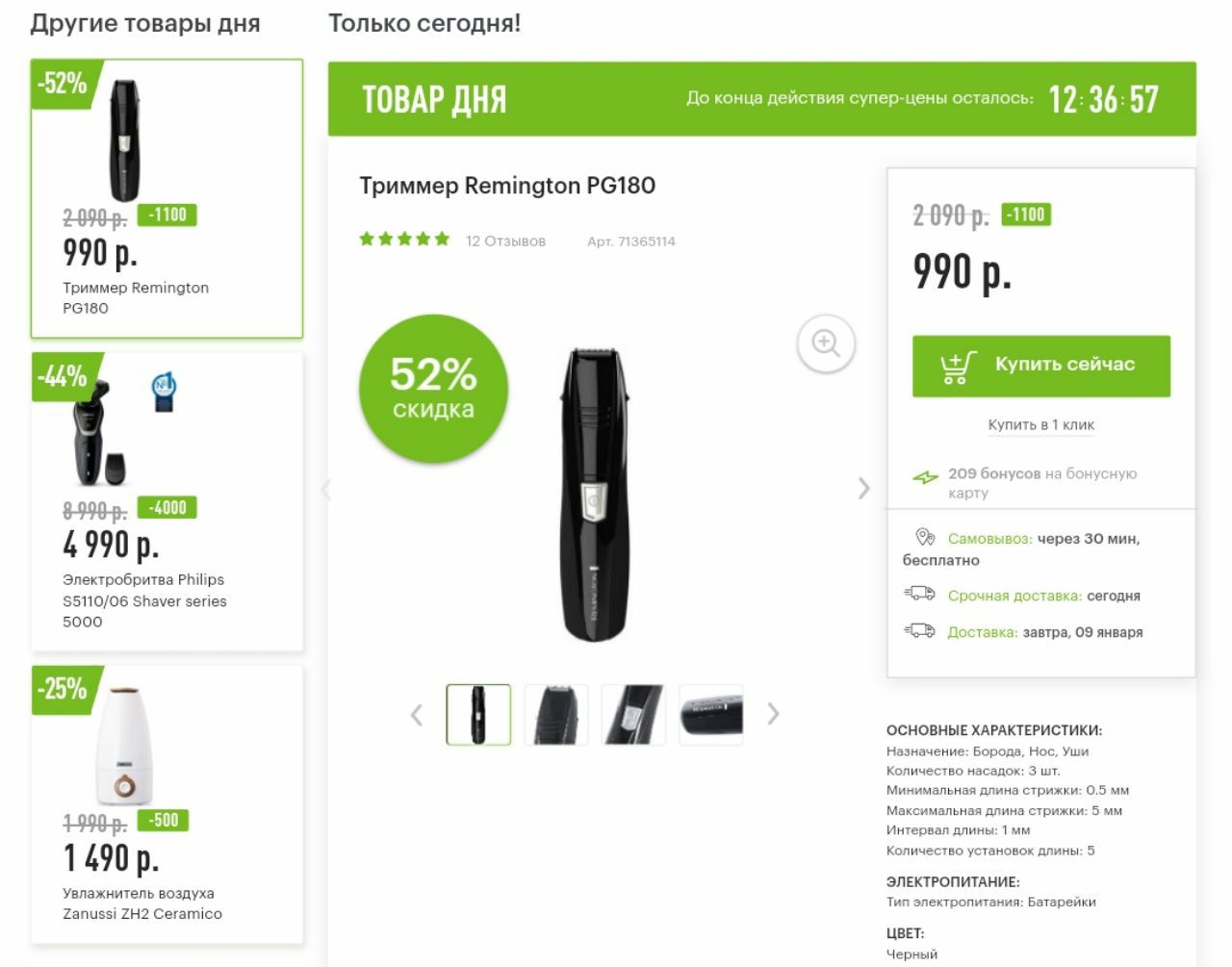This screenshot has width=1232, height=967.
Task: Click the magnifier zoom icon on product image
Action: point(826,343)
